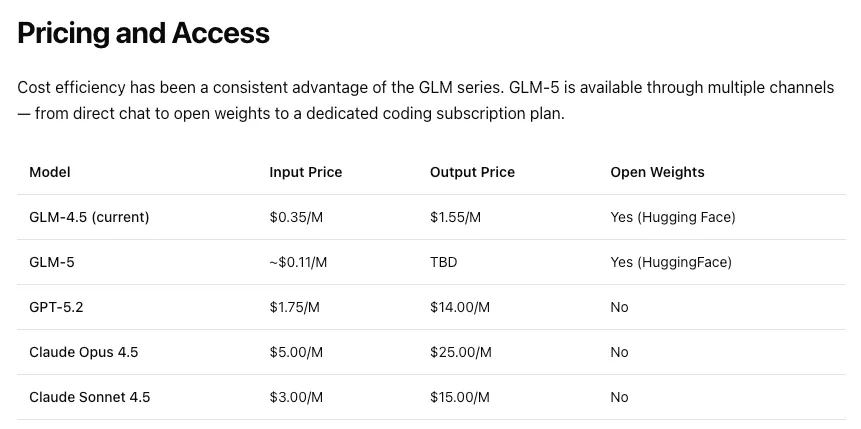Select the $25.00/M output price cell
Image resolution: width=861 pixels, height=429 pixels.
(460, 352)
